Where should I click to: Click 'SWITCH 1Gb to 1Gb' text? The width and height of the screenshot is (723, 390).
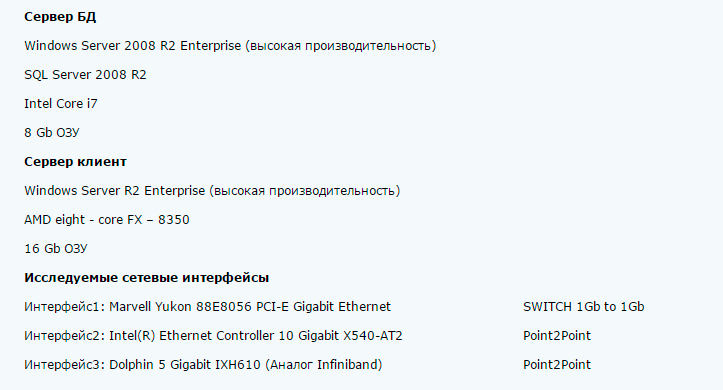click(584, 307)
